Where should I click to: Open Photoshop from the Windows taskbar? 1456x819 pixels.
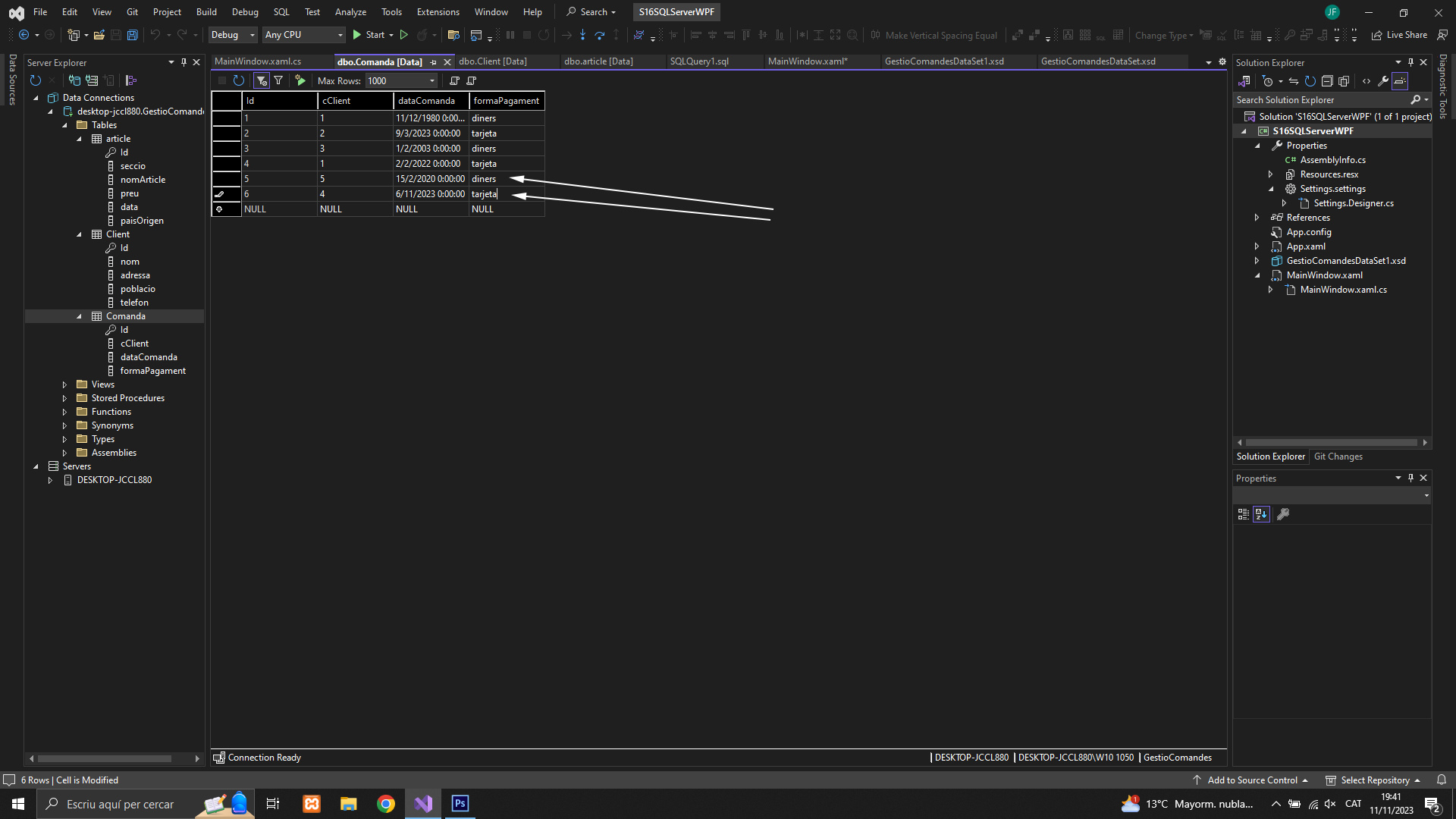460,804
